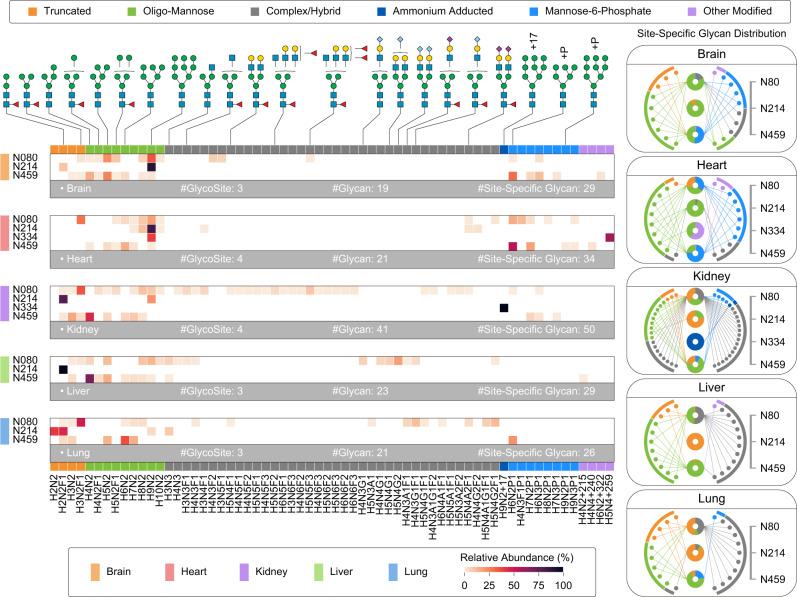The width and height of the screenshot is (797, 597).
Task: Click "#Glycan: 21" in Heart summary bar
Action: [x=360, y=259]
